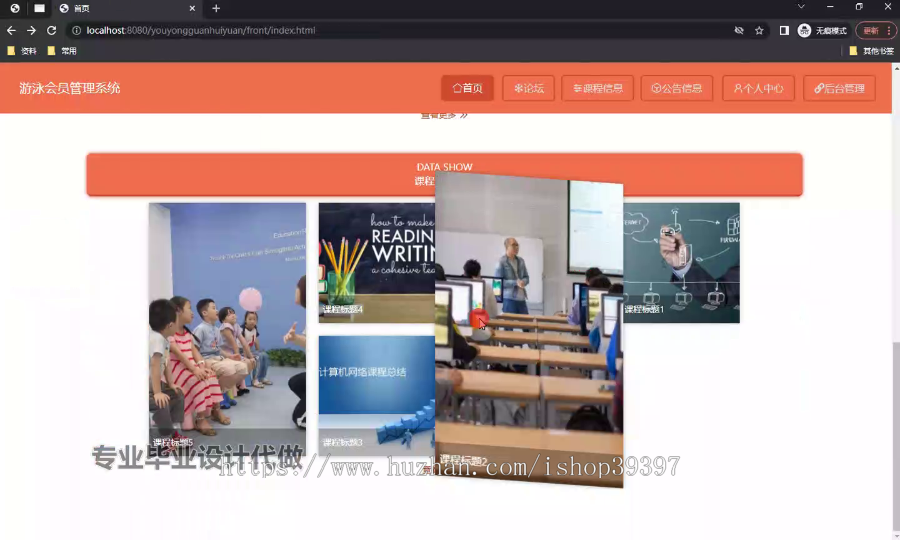900x540 pixels.
Task: Open the 个人中心 navigation item
Action: click(x=758, y=88)
